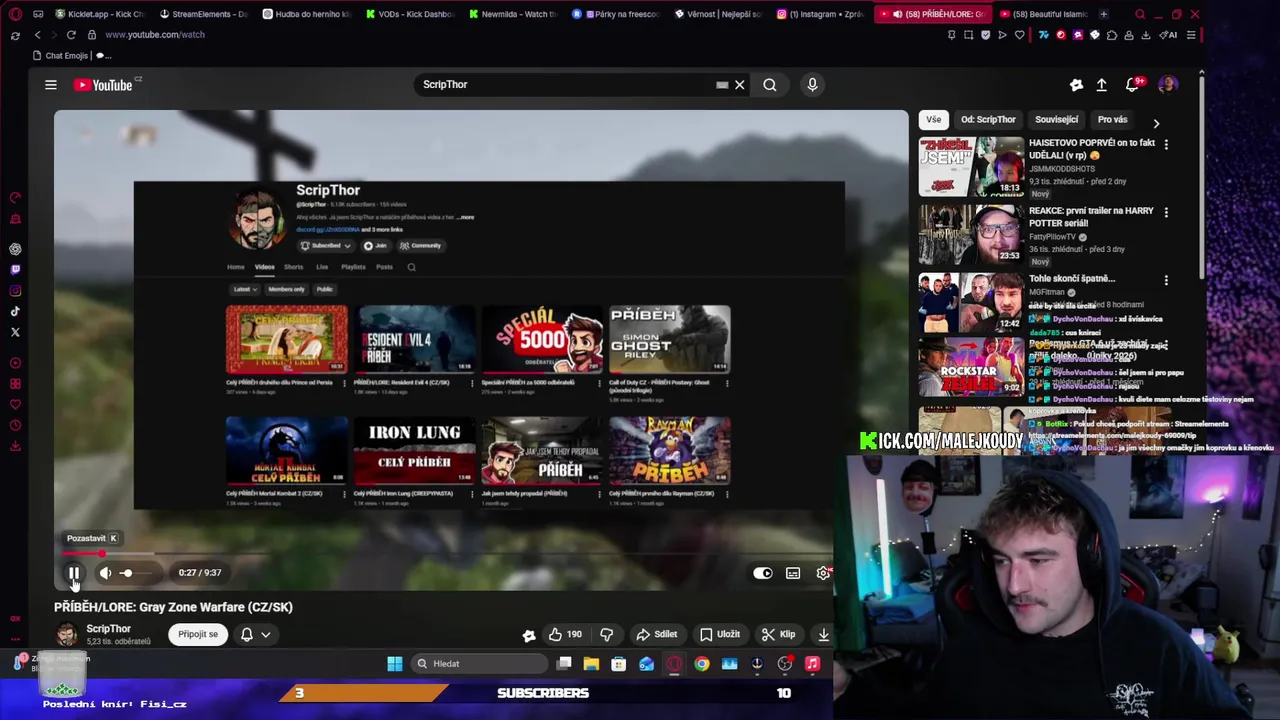Image resolution: width=1280 pixels, height=720 pixels.
Task: Download the video with the download arrow
Action: point(823,634)
